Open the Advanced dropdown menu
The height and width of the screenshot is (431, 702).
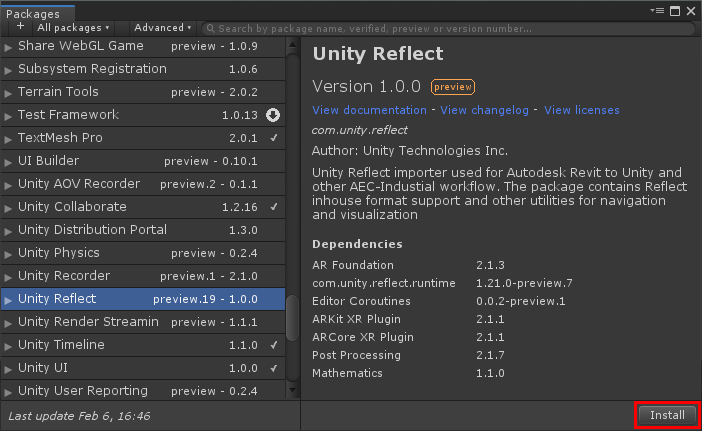tap(163, 28)
